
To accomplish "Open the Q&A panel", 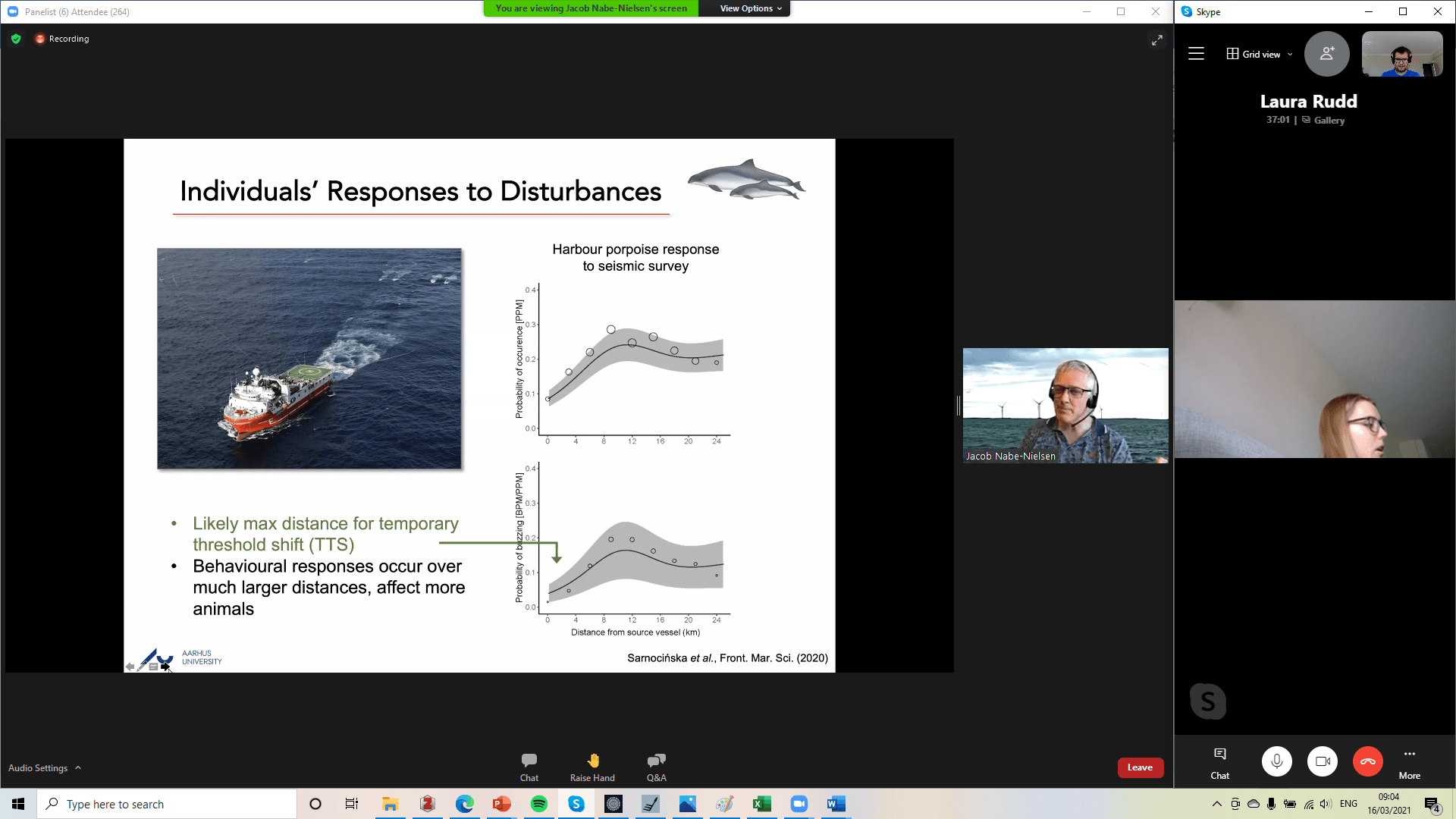I will click(657, 766).
